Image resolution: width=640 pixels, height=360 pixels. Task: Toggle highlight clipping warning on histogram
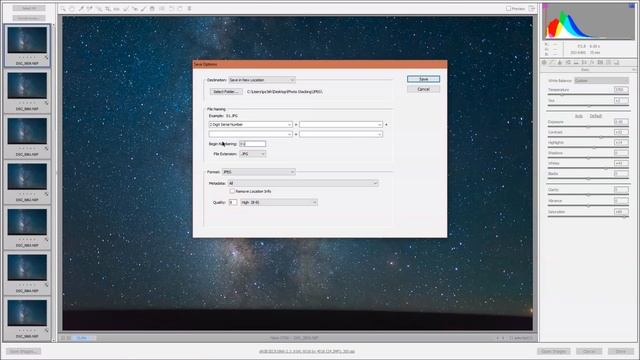(632, 6)
